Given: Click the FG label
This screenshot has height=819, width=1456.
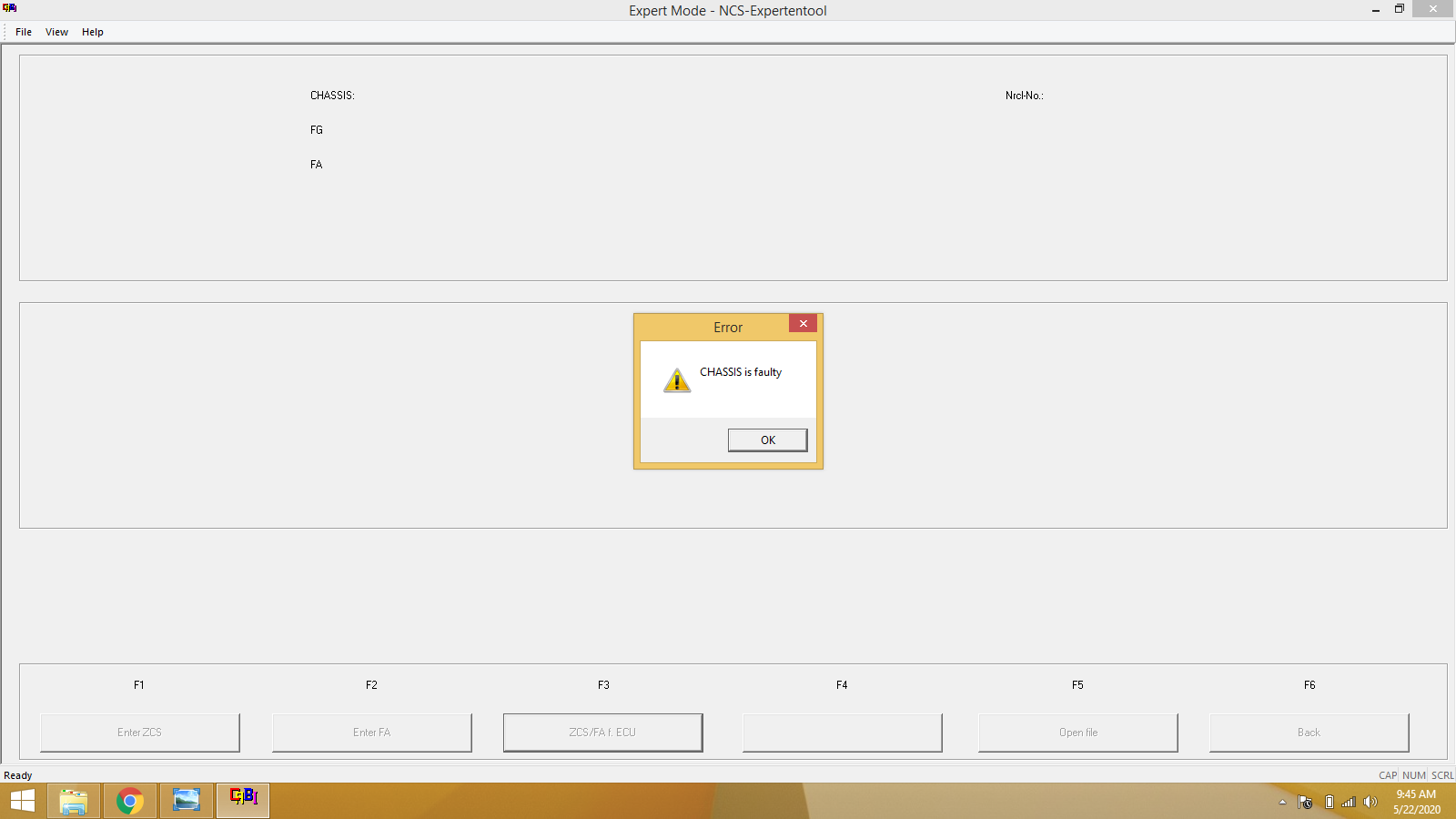Looking at the screenshot, I should [317, 130].
